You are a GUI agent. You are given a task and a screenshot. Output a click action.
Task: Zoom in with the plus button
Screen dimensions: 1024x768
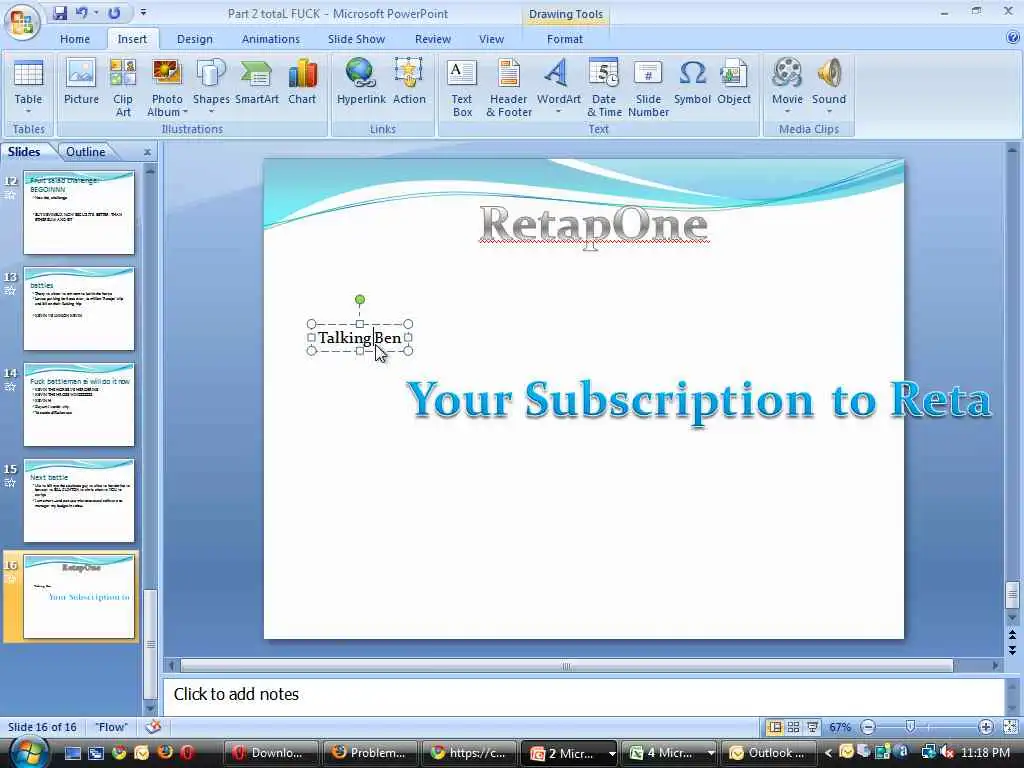pyautogui.click(x=985, y=727)
